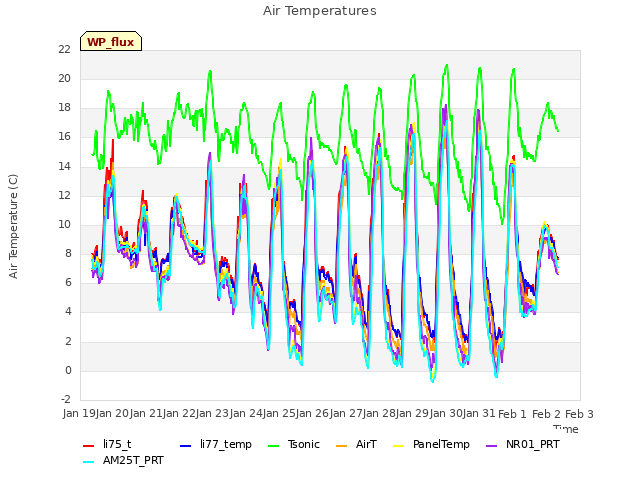This screenshot has height=480, width=640.
Task: Click the red li75_t legend swatch
Action: (89, 446)
